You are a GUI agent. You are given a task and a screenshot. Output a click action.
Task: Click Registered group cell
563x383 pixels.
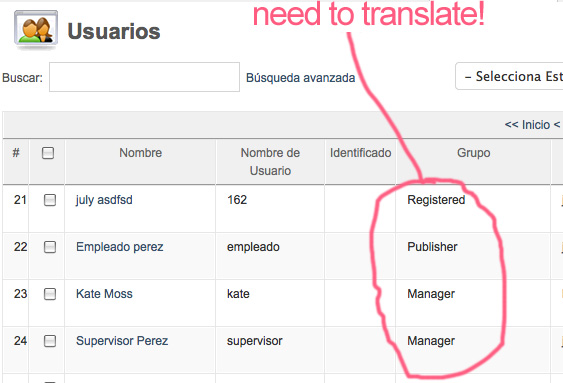(436, 200)
